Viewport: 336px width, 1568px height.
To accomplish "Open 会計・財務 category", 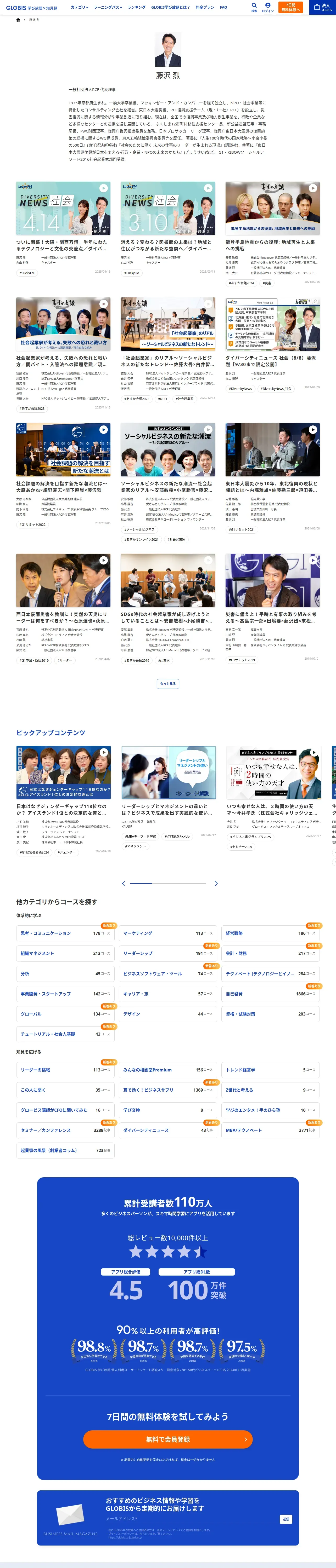I will coord(271,953).
